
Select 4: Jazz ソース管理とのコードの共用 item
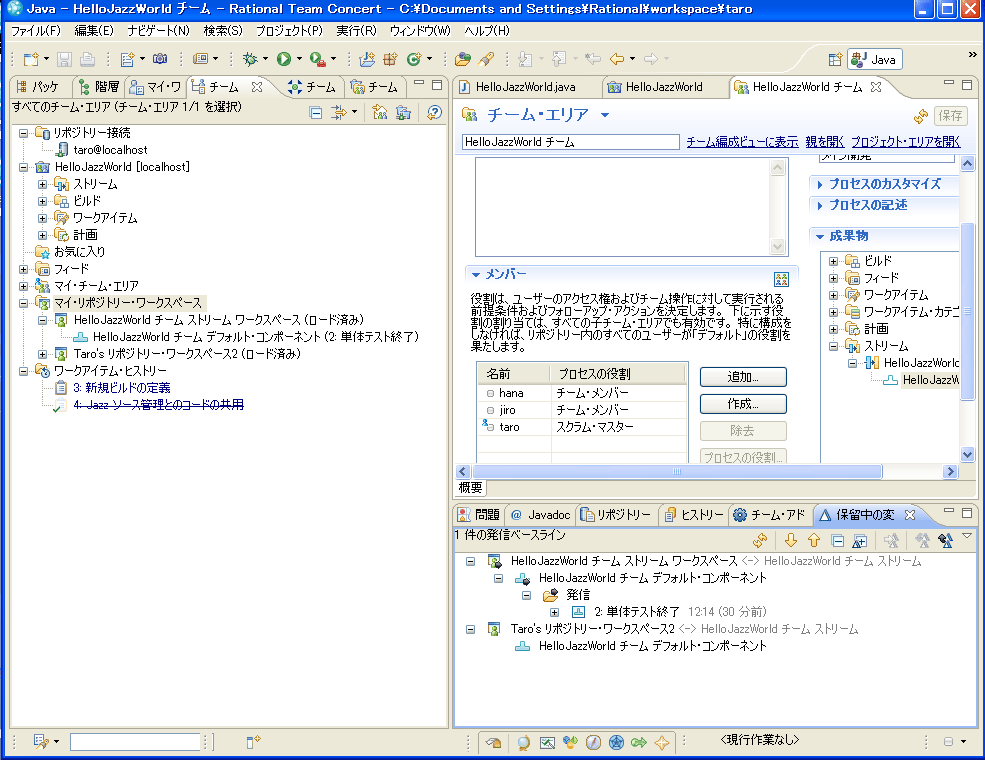158,405
